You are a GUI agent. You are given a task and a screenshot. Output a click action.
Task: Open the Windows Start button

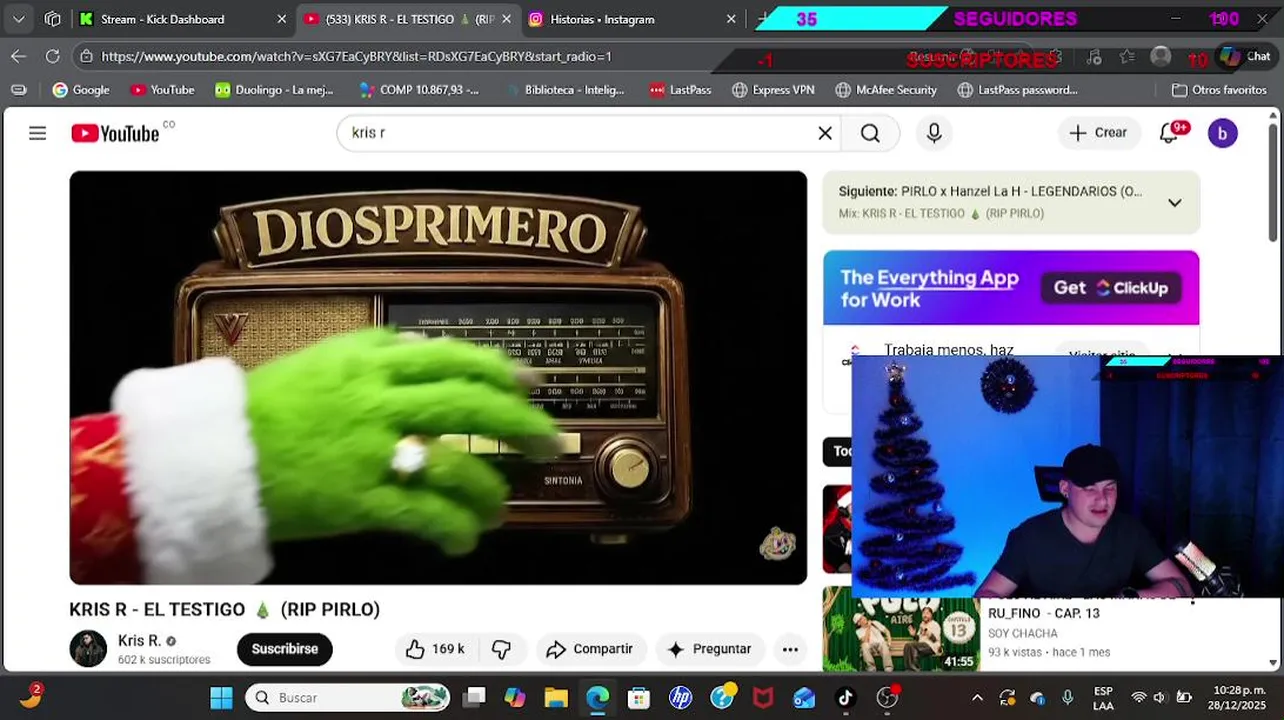(221, 698)
